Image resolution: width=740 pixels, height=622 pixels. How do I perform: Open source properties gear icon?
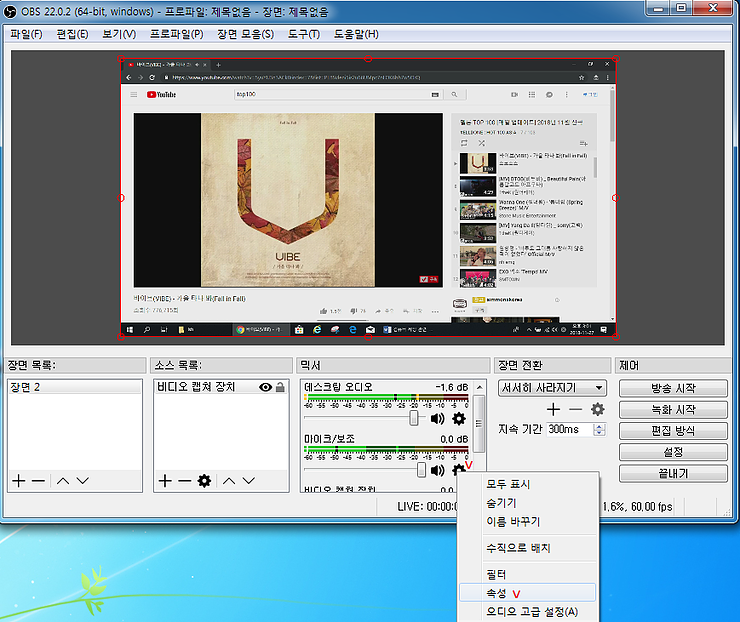[204, 481]
